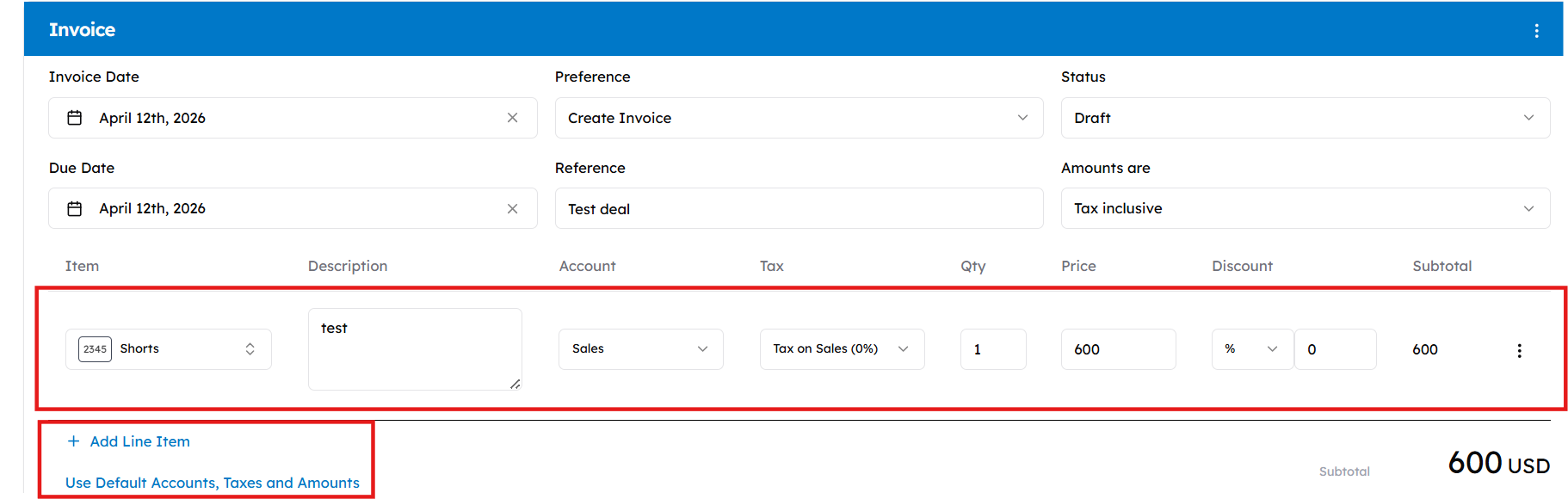1568x499 pixels.
Task: Click Use Default Accounts, Taxes and Amounts
Action: coord(213,483)
